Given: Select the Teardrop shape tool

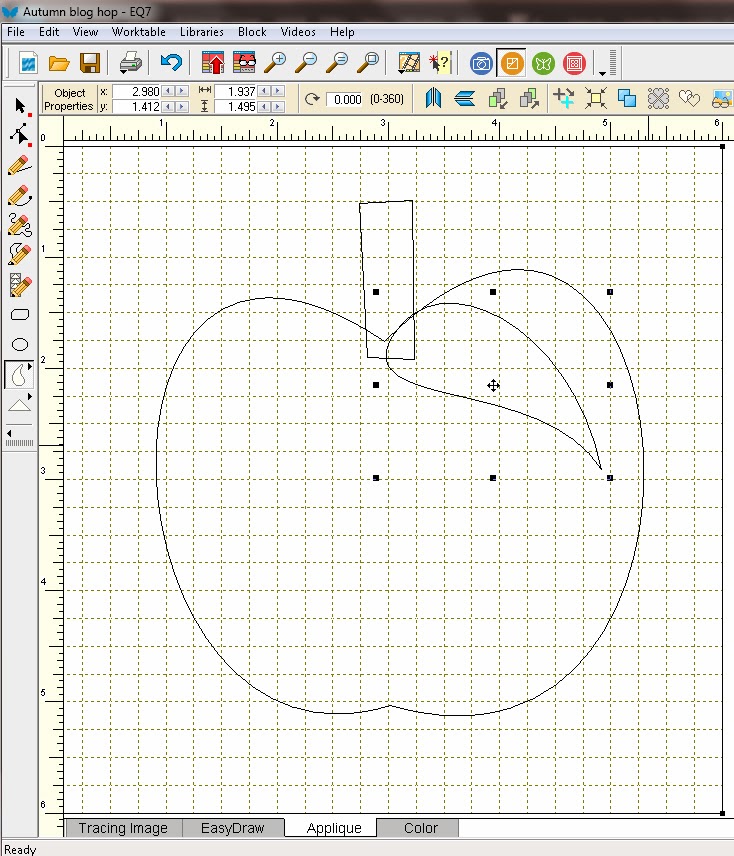Looking at the screenshot, I should click(x=19, y=374).
